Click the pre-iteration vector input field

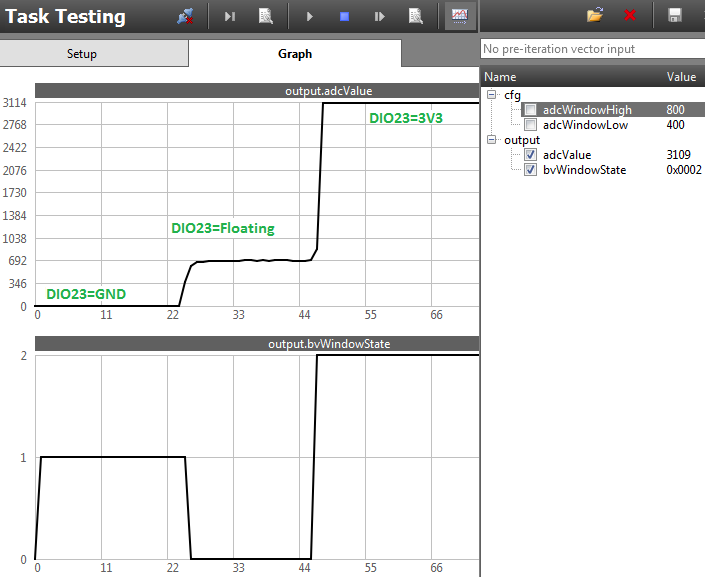click(x=590, y=49)
